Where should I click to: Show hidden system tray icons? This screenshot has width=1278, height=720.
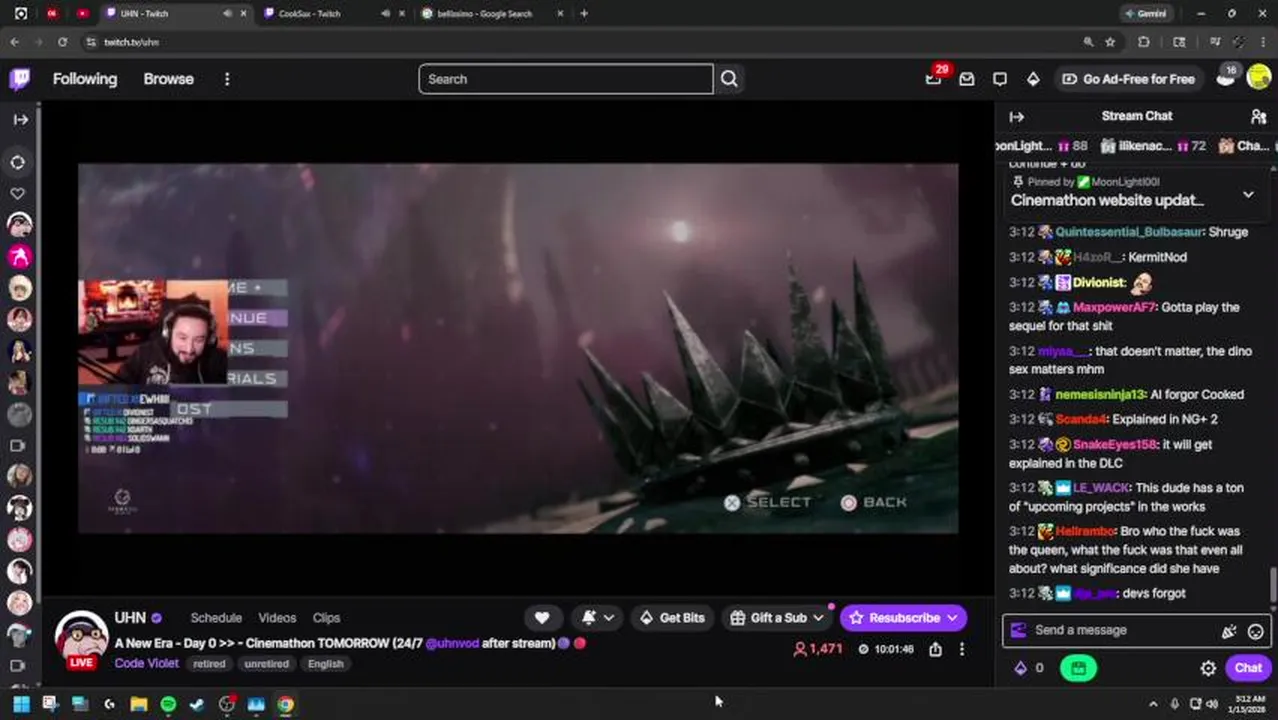1153,704
